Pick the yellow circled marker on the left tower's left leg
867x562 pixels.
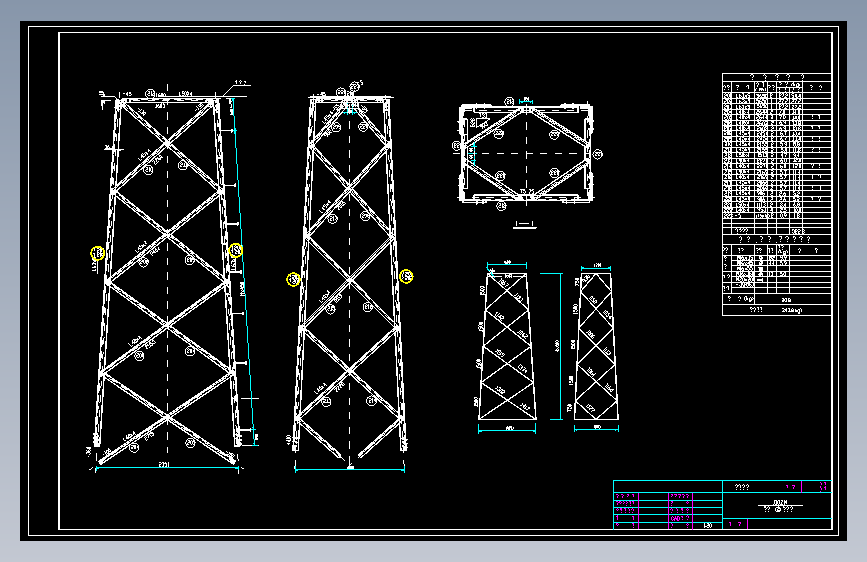click(97, 253)
